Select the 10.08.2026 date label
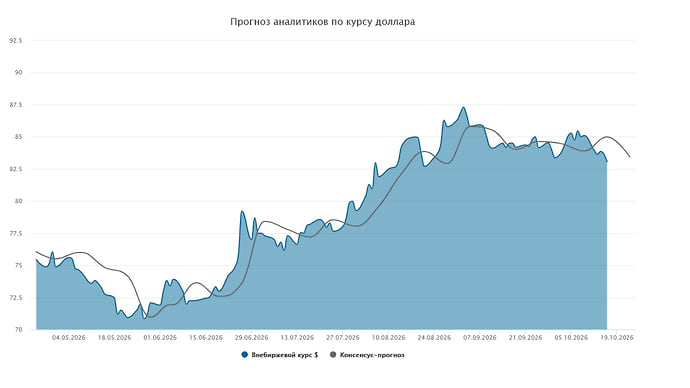The image size is (690, 388). (389, 338)
